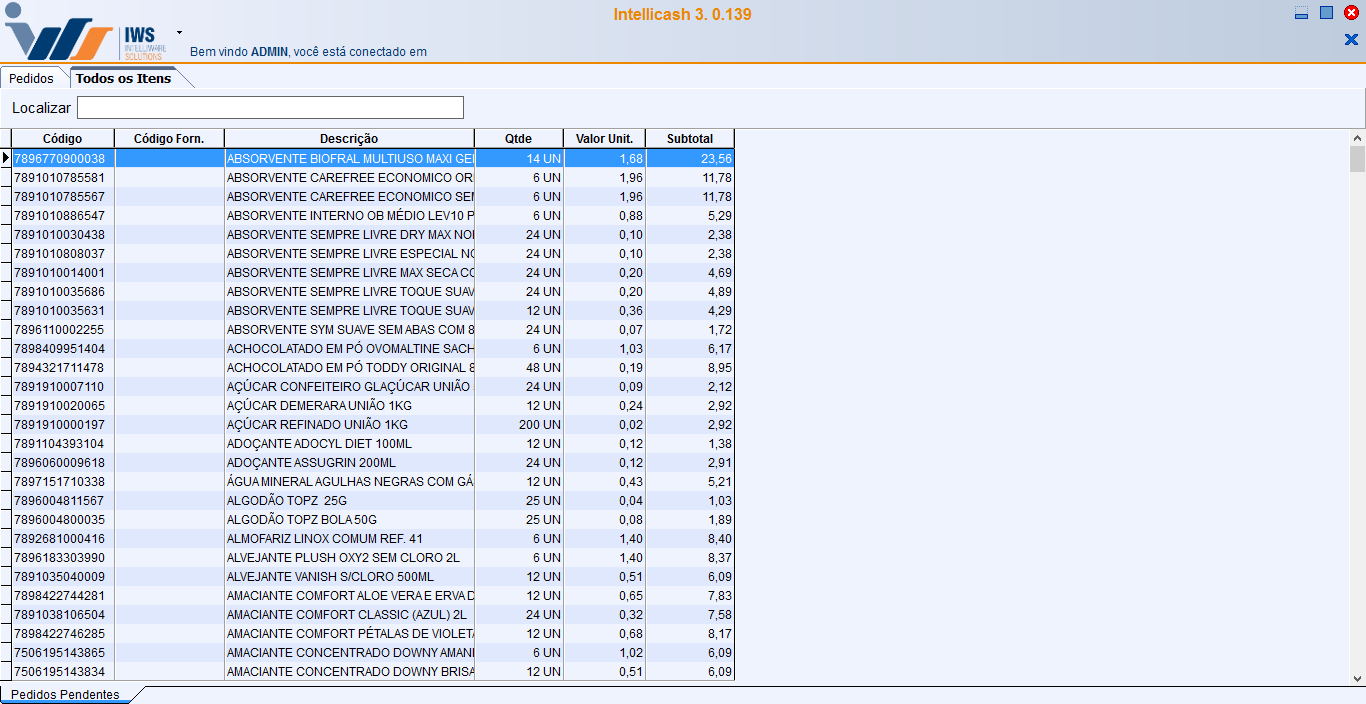Select AÇÚCAR REFINADO UNIÃO 1KG
The height and width of the screenshot is (704, 1366).
350,424
